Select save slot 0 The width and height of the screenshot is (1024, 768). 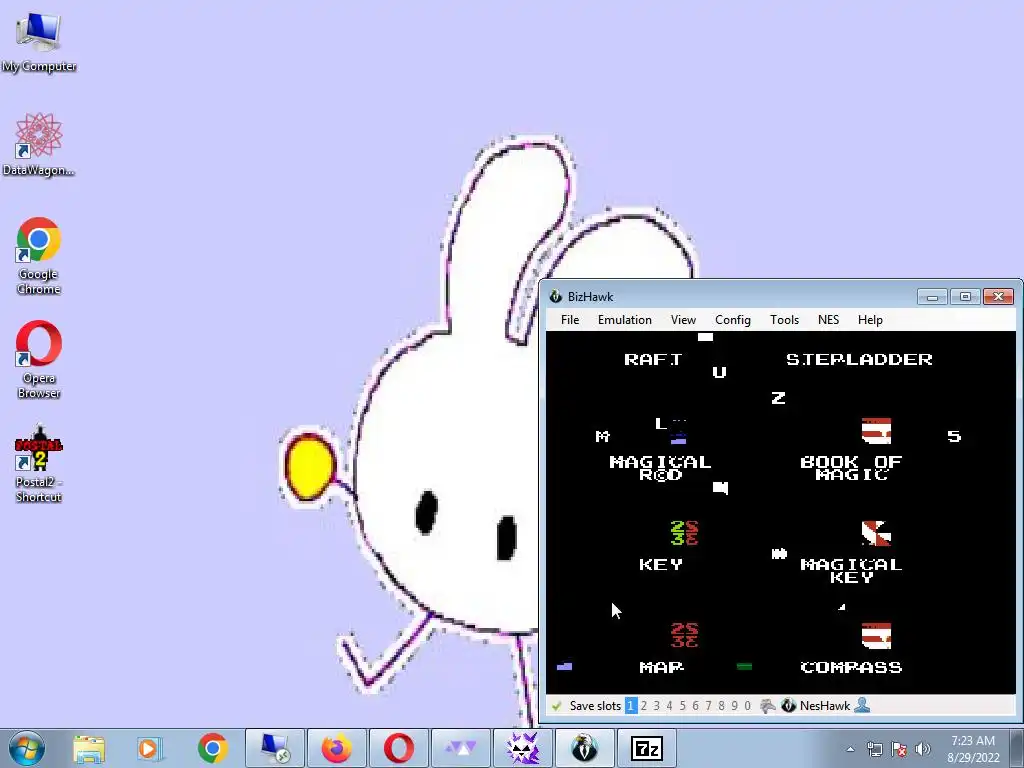pyautogui.click(x=748, y=705)
